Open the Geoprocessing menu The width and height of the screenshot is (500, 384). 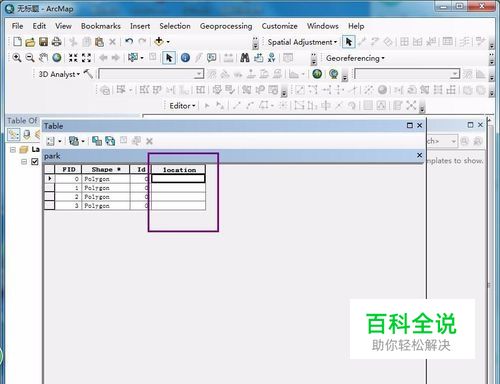226,26
